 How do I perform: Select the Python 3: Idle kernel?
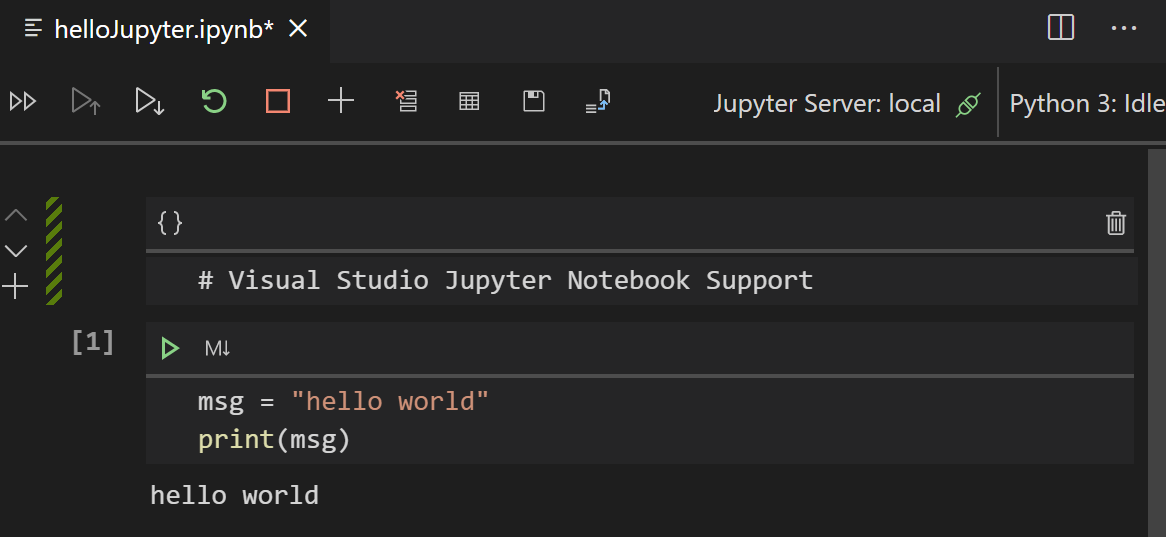point(1086,103)
